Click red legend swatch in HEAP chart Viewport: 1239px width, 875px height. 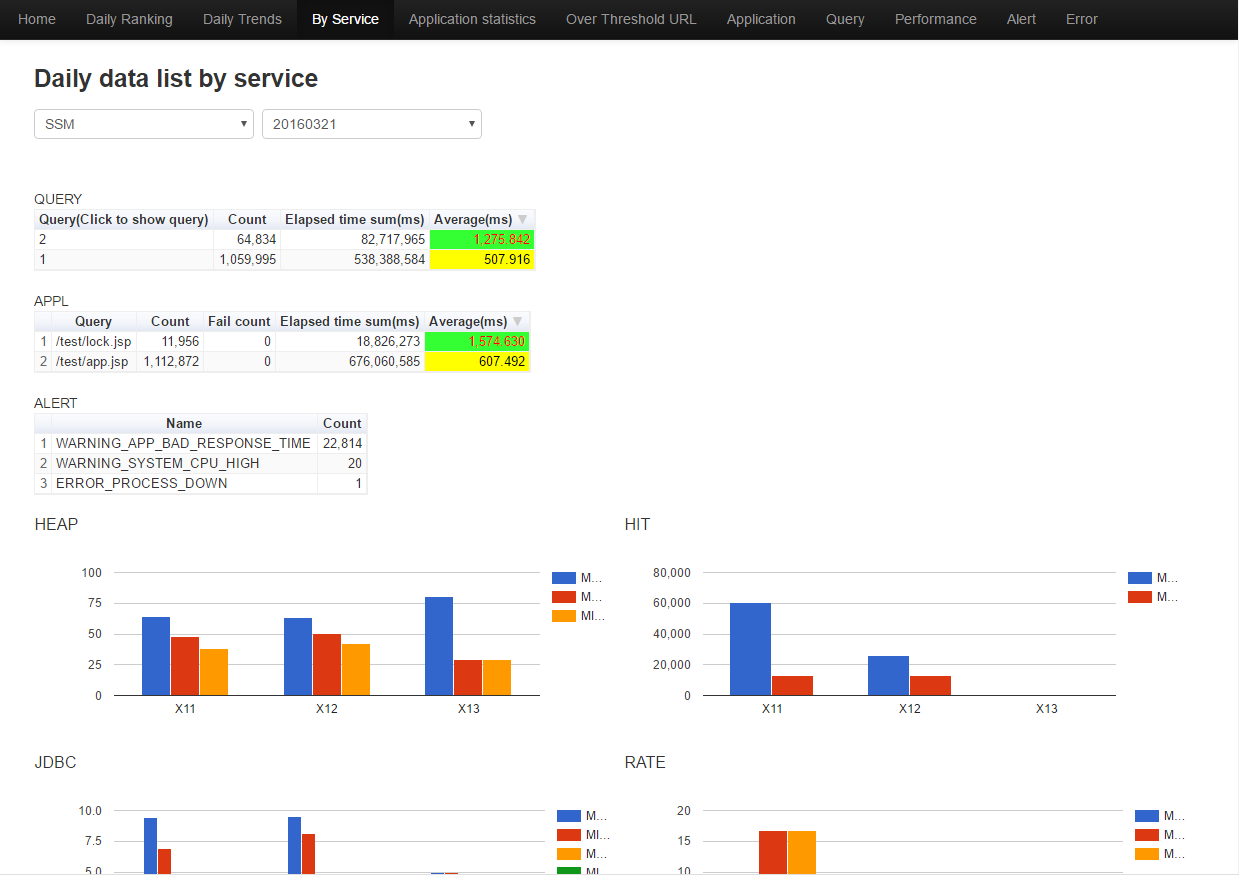coord(564,597)
